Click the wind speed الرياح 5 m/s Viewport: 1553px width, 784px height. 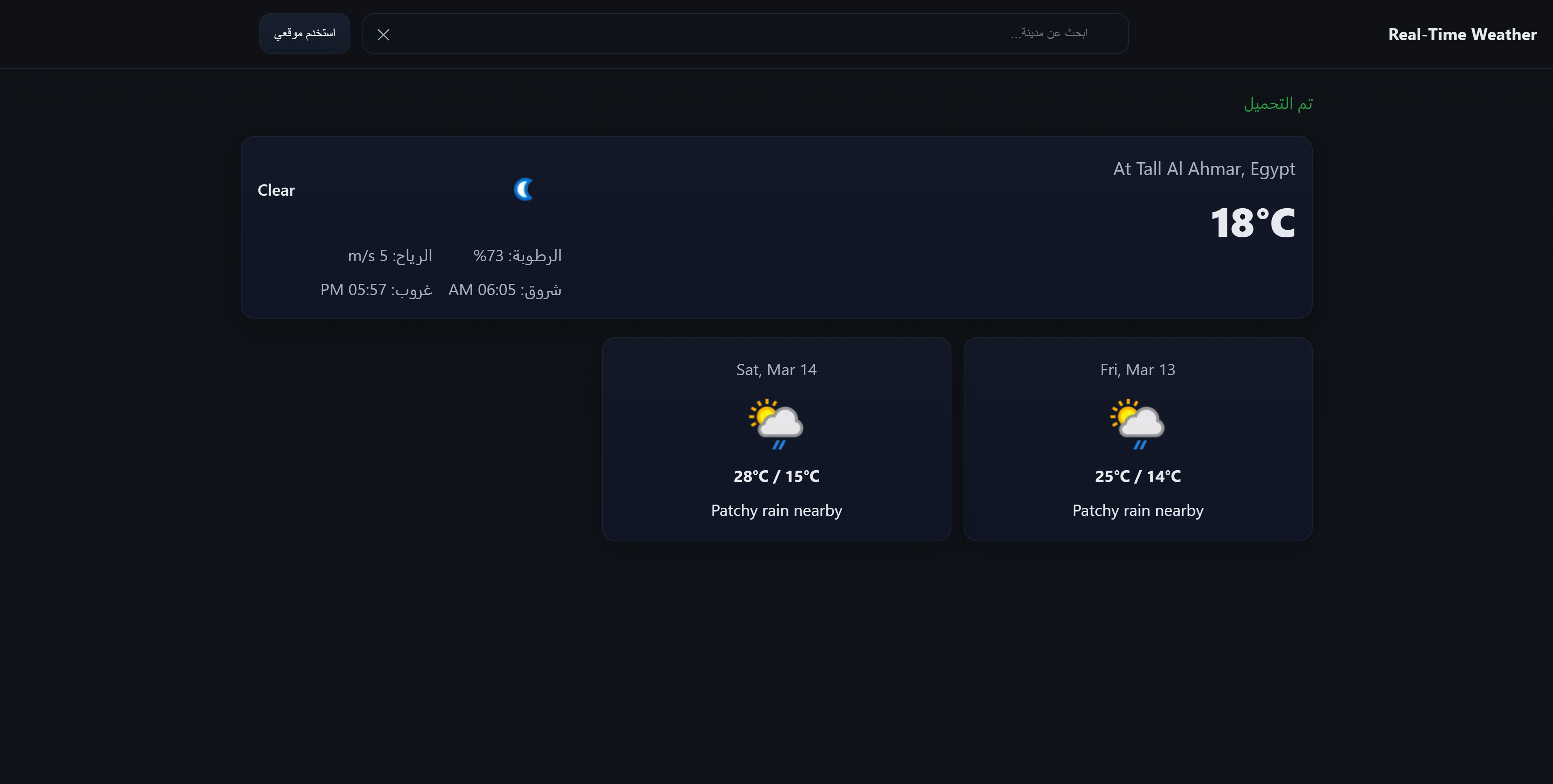pos(389,256)
